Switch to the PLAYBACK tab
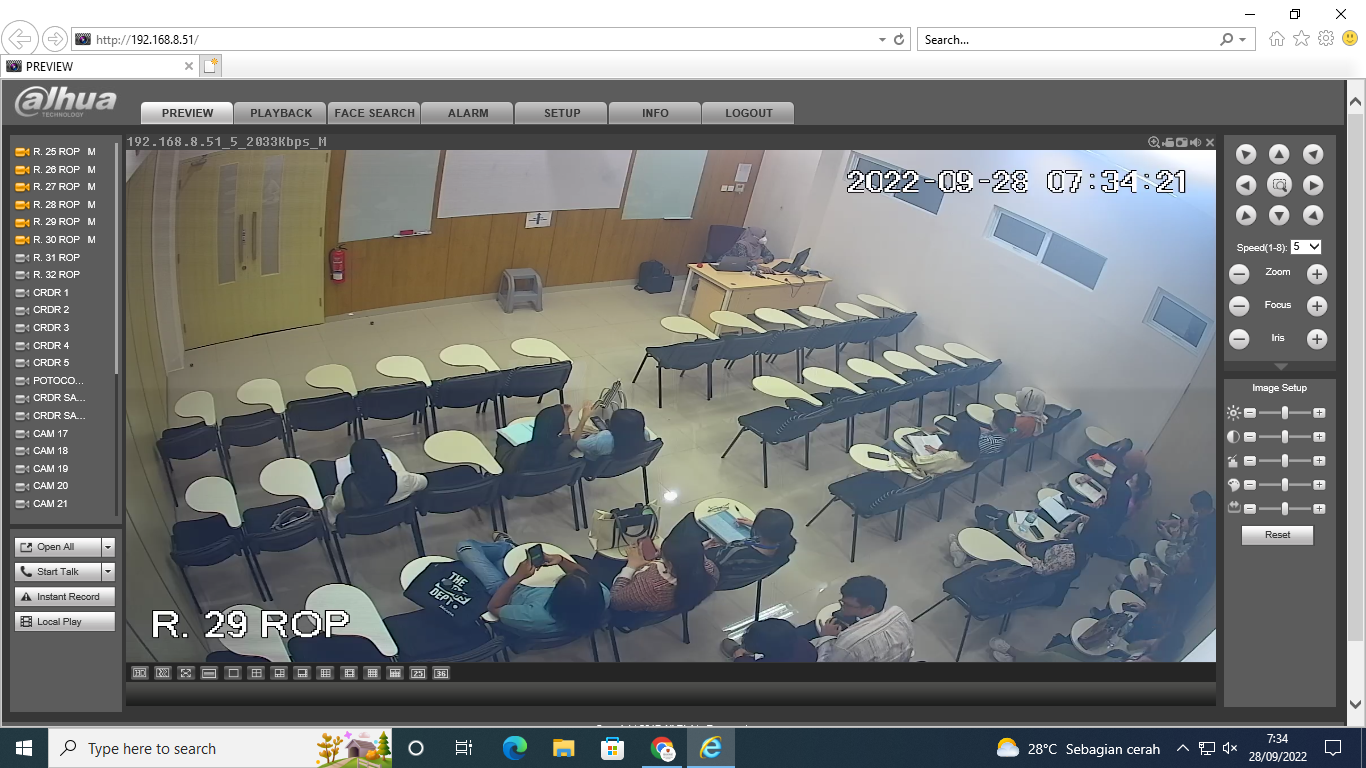Image resolution: width=1366 pixels, height=768 pixels. [281, 113]
